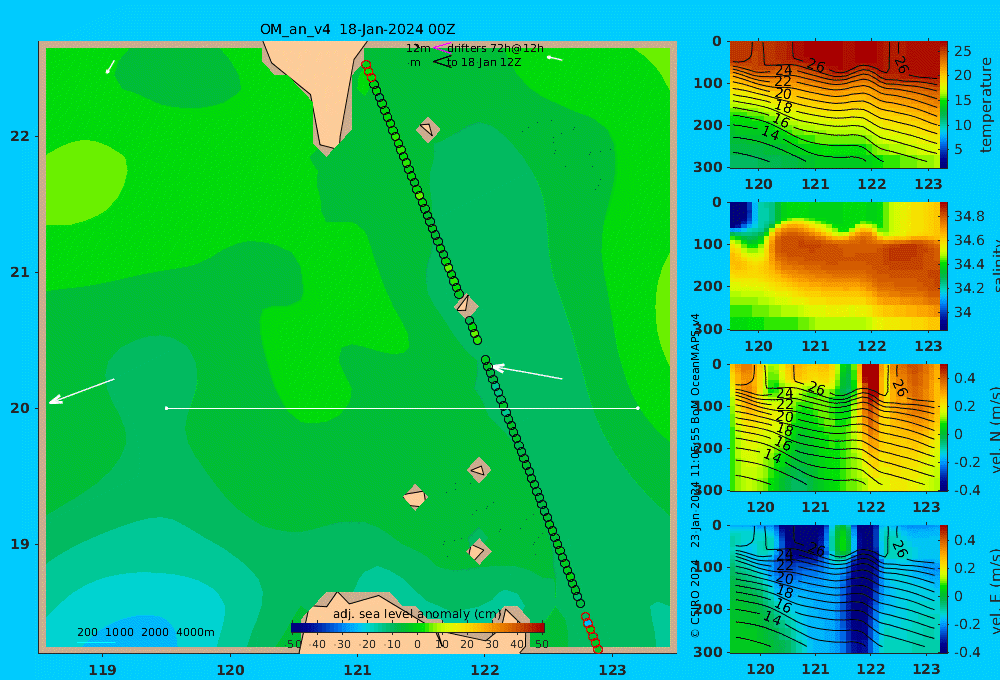This screenshot has width=1000, height=680.
Task: Click the vel. N color bar
Action: (x=944, y=427)
